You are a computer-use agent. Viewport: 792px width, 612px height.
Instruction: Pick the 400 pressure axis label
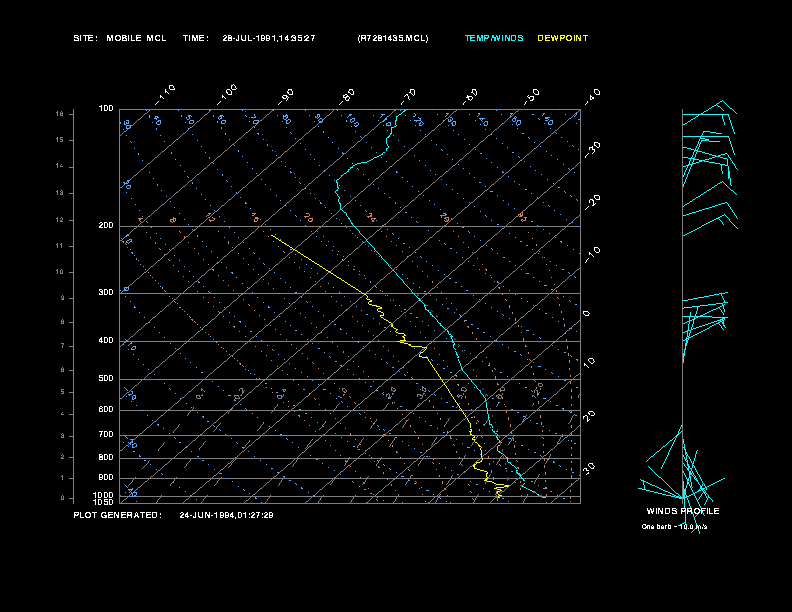coord(106,341)
